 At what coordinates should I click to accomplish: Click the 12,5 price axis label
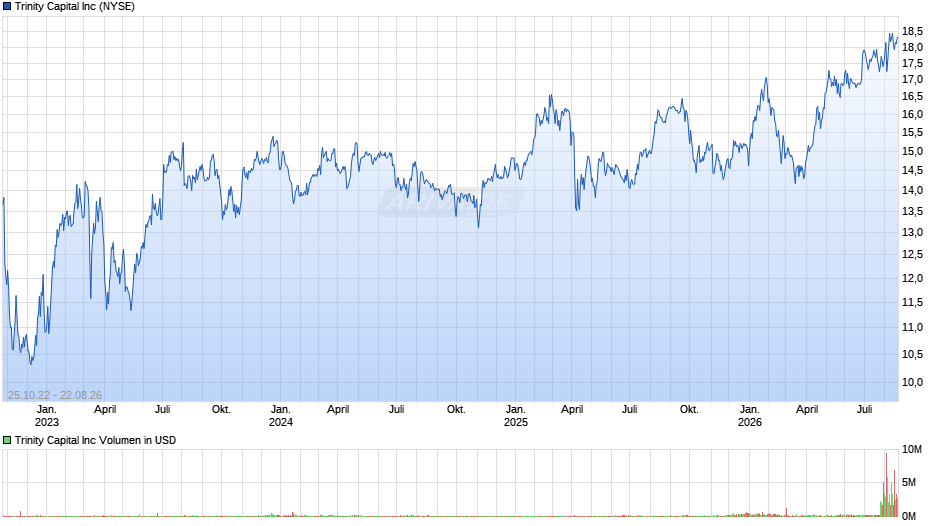[912, 255]
